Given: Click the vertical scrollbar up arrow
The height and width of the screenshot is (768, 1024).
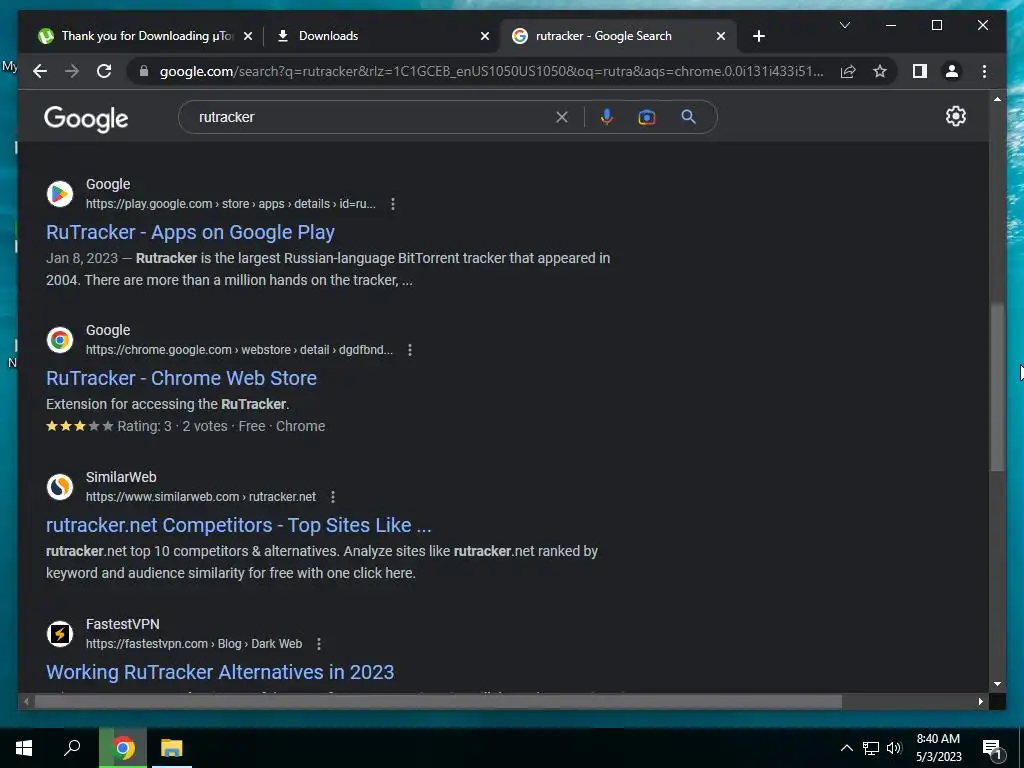Looking at the screenshot, I should [997, 99].
